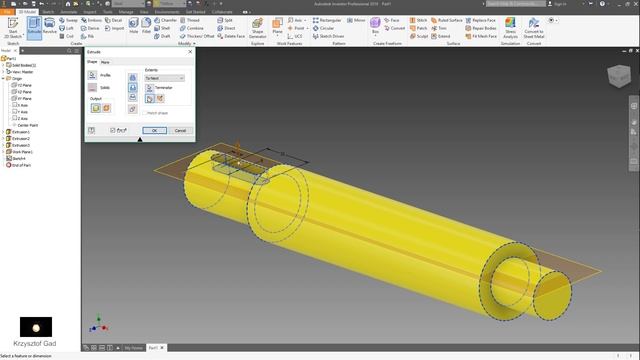Screen dimensions: 640x360
Task: Open the Extents To Next dropdown
Action: [164, 78]
